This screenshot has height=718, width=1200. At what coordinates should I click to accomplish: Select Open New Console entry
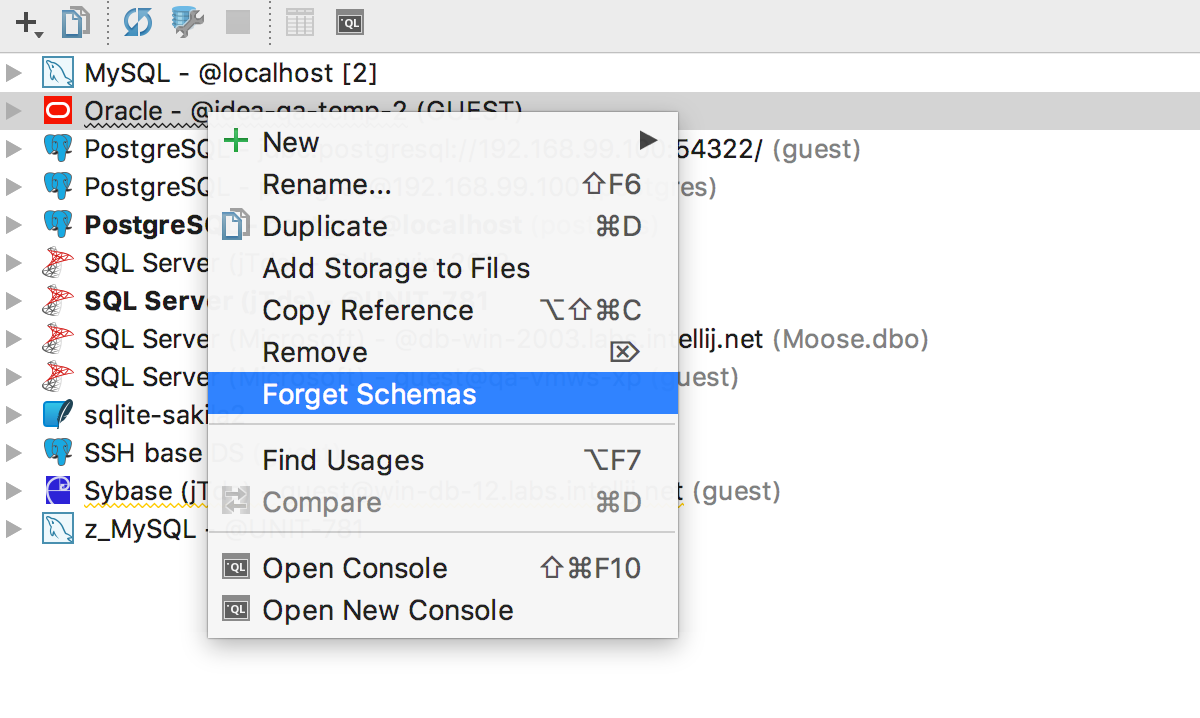[x=387, y=610]
